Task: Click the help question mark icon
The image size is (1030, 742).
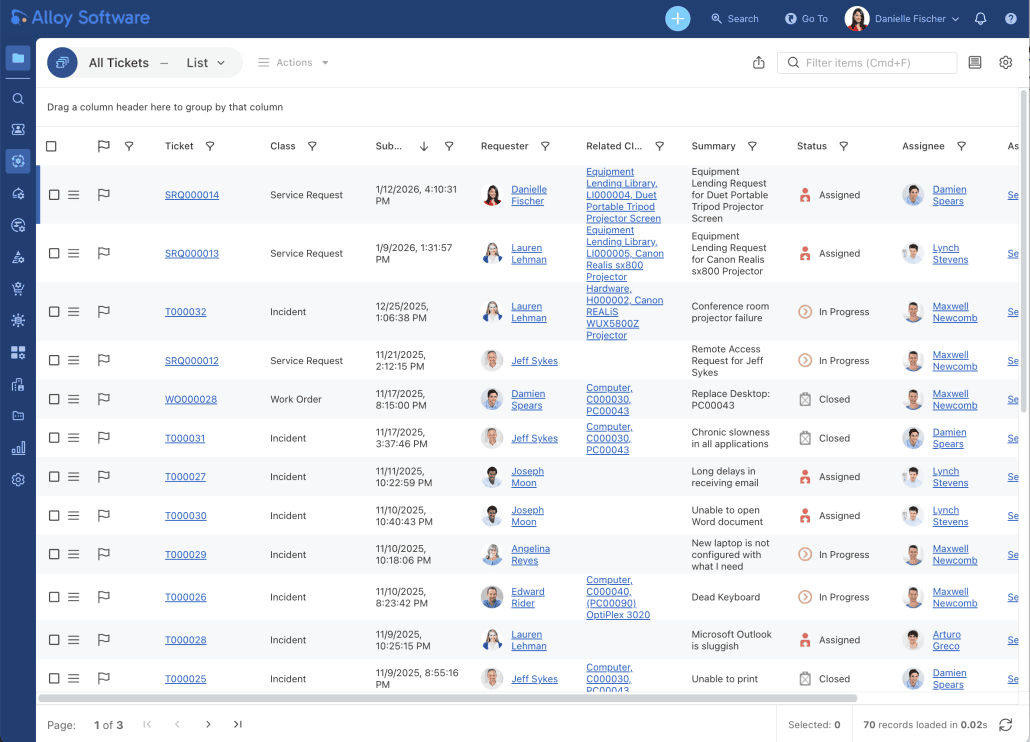Action: pyautogui.click(x=1010, y=18)
